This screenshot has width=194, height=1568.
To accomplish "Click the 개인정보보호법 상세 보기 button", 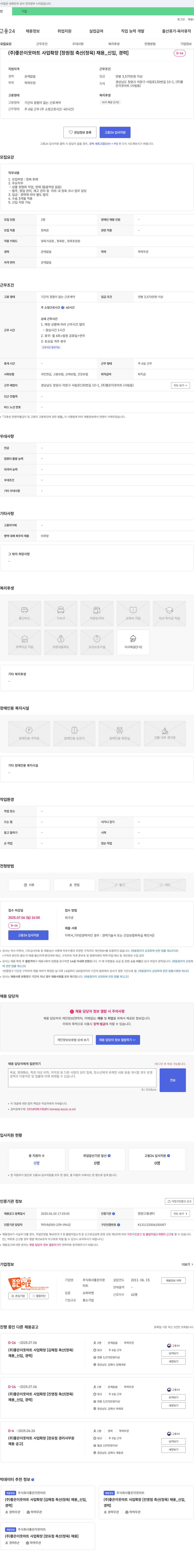I will tap(73, 1040).
